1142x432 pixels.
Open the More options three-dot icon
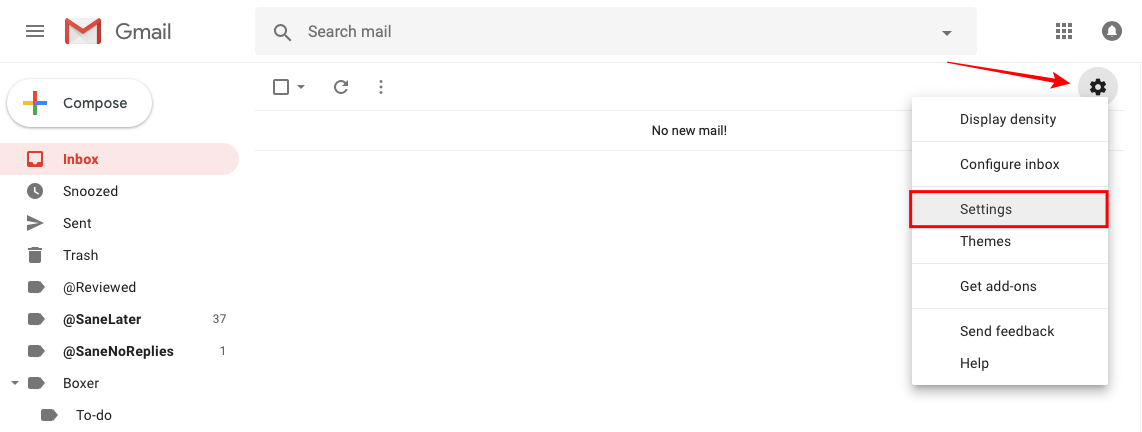tap(380, 87)
